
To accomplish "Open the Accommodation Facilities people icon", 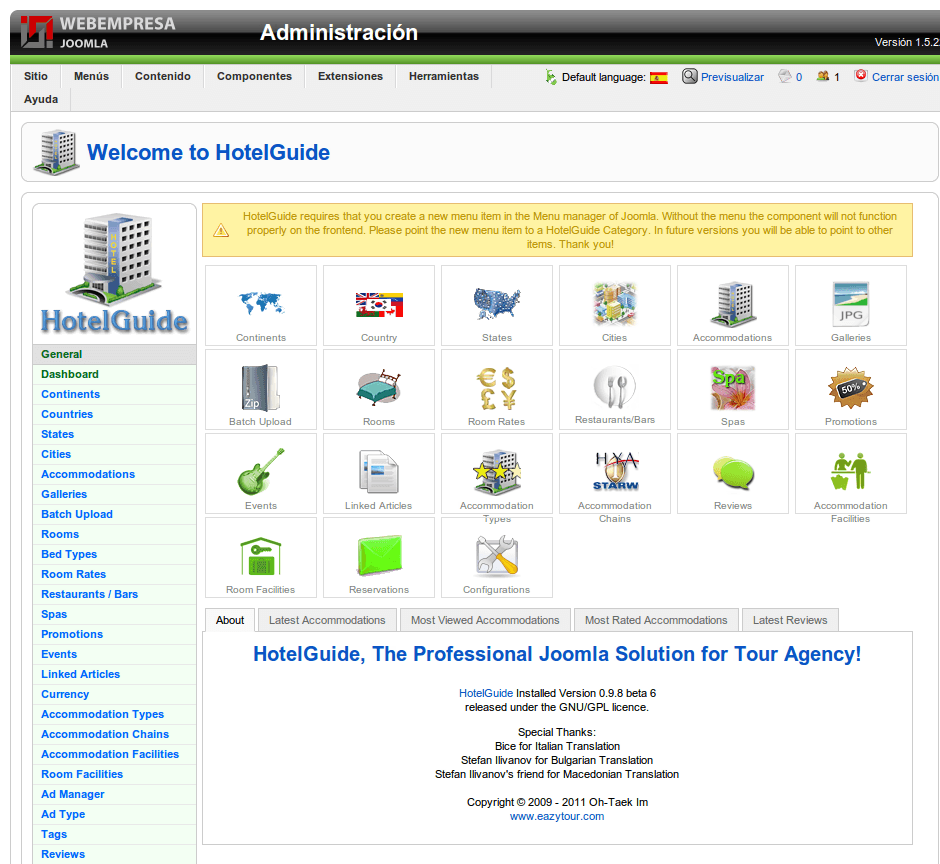I will click(851, 471).
